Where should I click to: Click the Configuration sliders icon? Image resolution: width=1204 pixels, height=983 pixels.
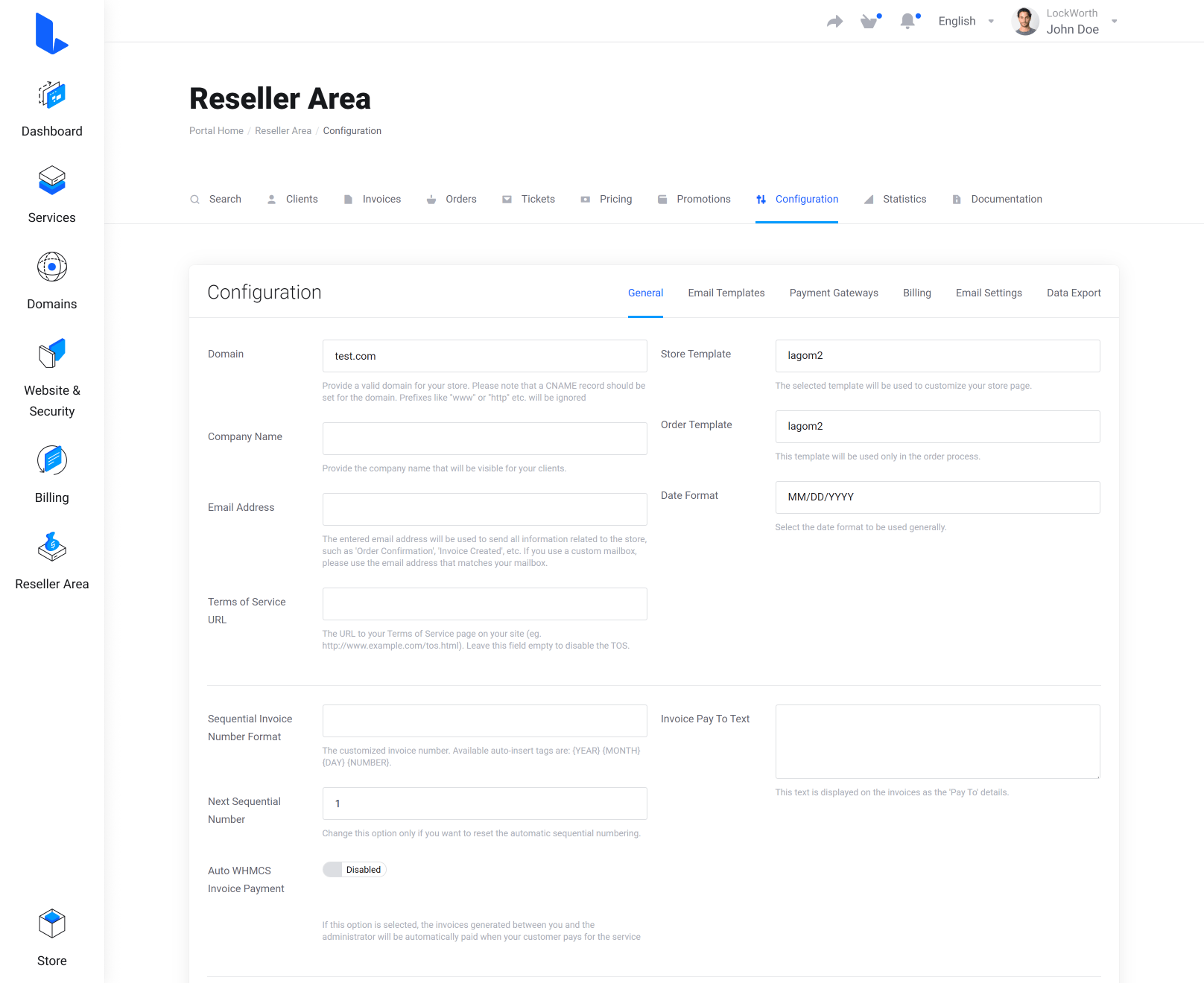pyautogui.click(x=761, y=200)
